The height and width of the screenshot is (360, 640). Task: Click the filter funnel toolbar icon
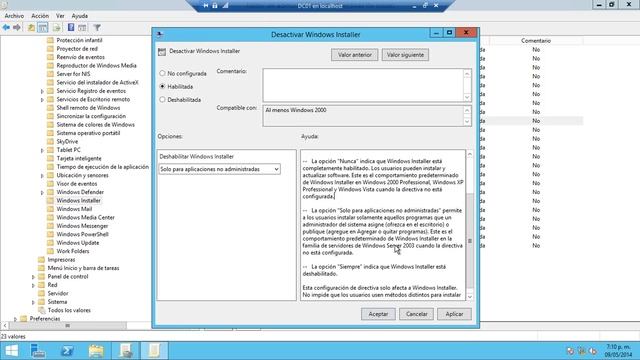click(x=97, y=28)
